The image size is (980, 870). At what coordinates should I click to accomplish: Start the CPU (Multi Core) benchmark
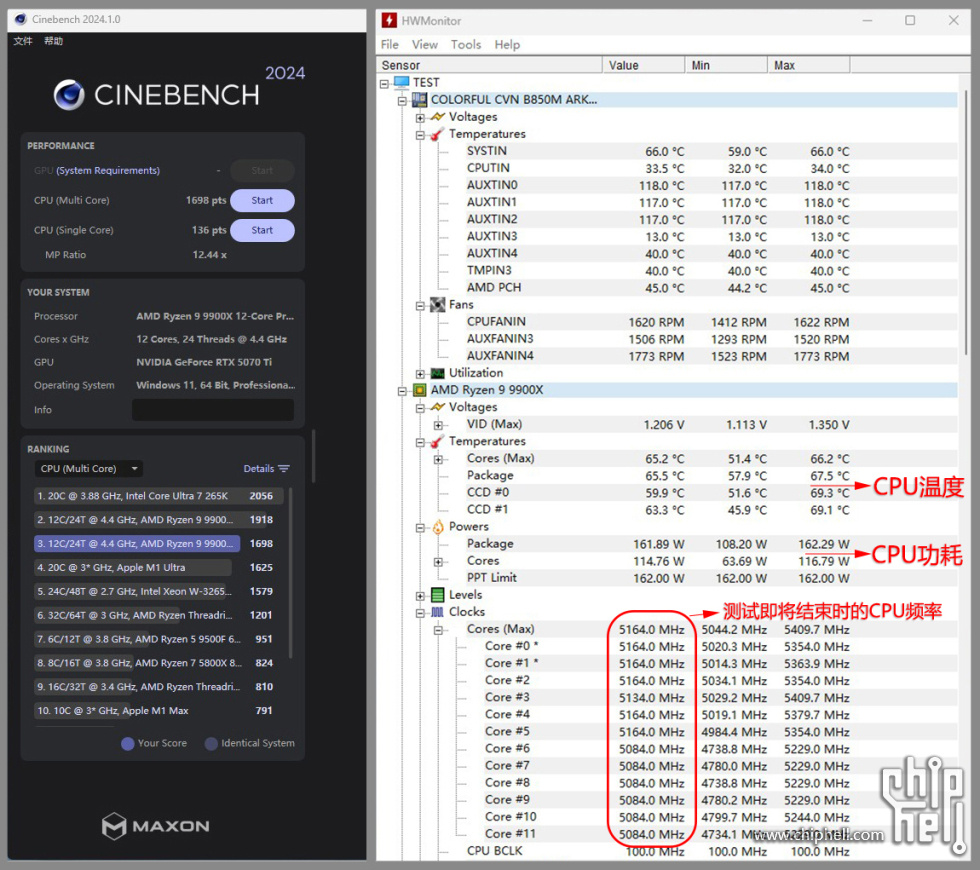pyautogui.click(x=262, y=200)
